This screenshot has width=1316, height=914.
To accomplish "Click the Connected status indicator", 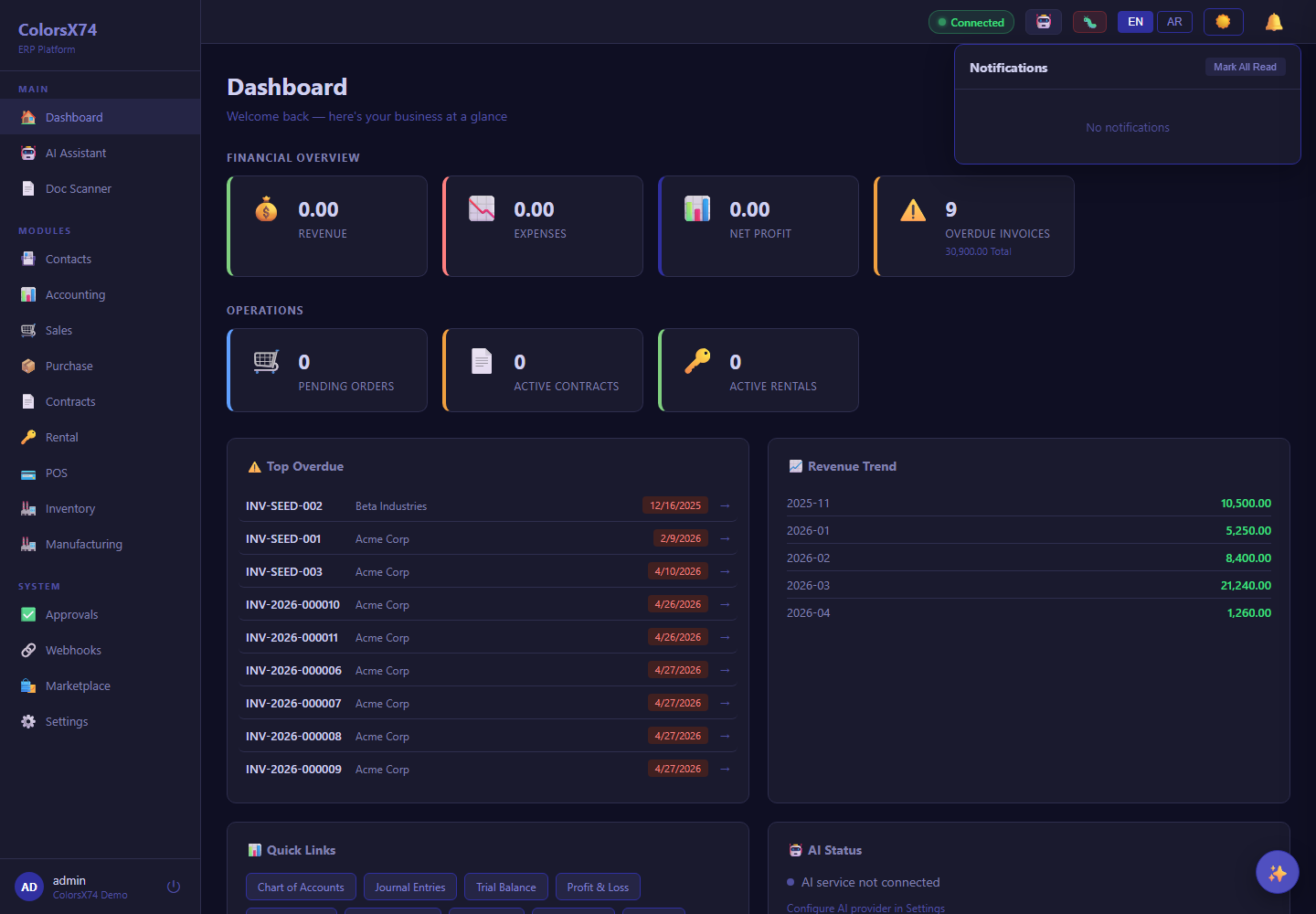I will 971,22.
